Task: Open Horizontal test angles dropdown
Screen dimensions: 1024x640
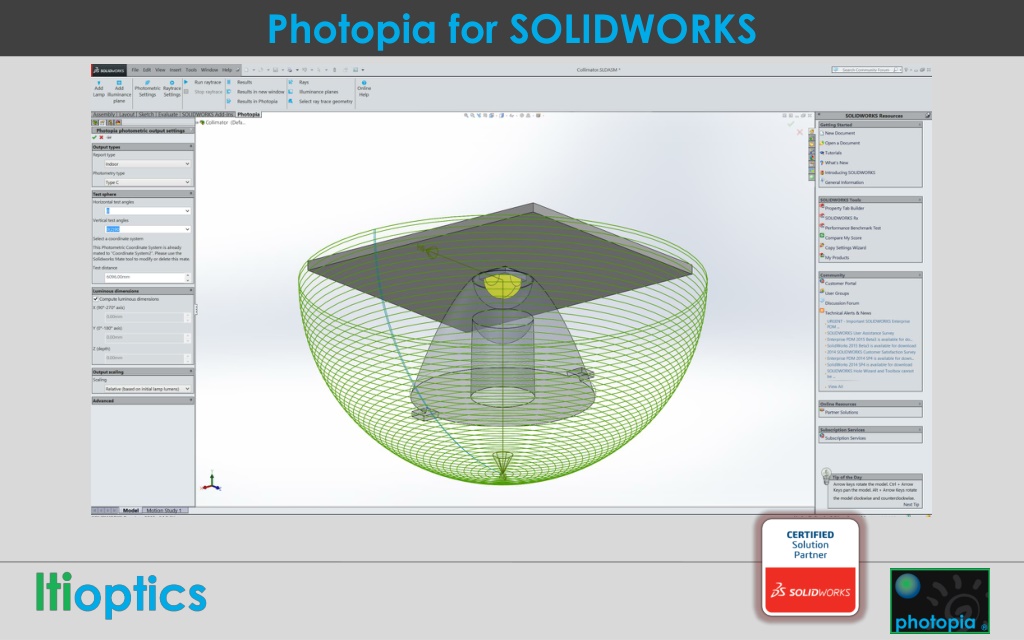Action: (146, 211)
